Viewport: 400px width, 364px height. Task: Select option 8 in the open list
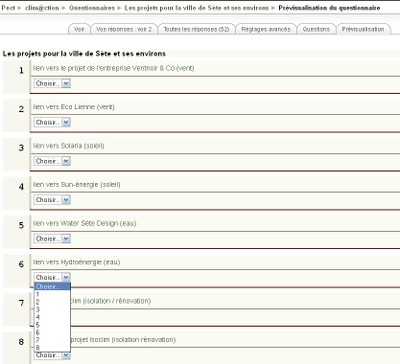coord(52,348)
